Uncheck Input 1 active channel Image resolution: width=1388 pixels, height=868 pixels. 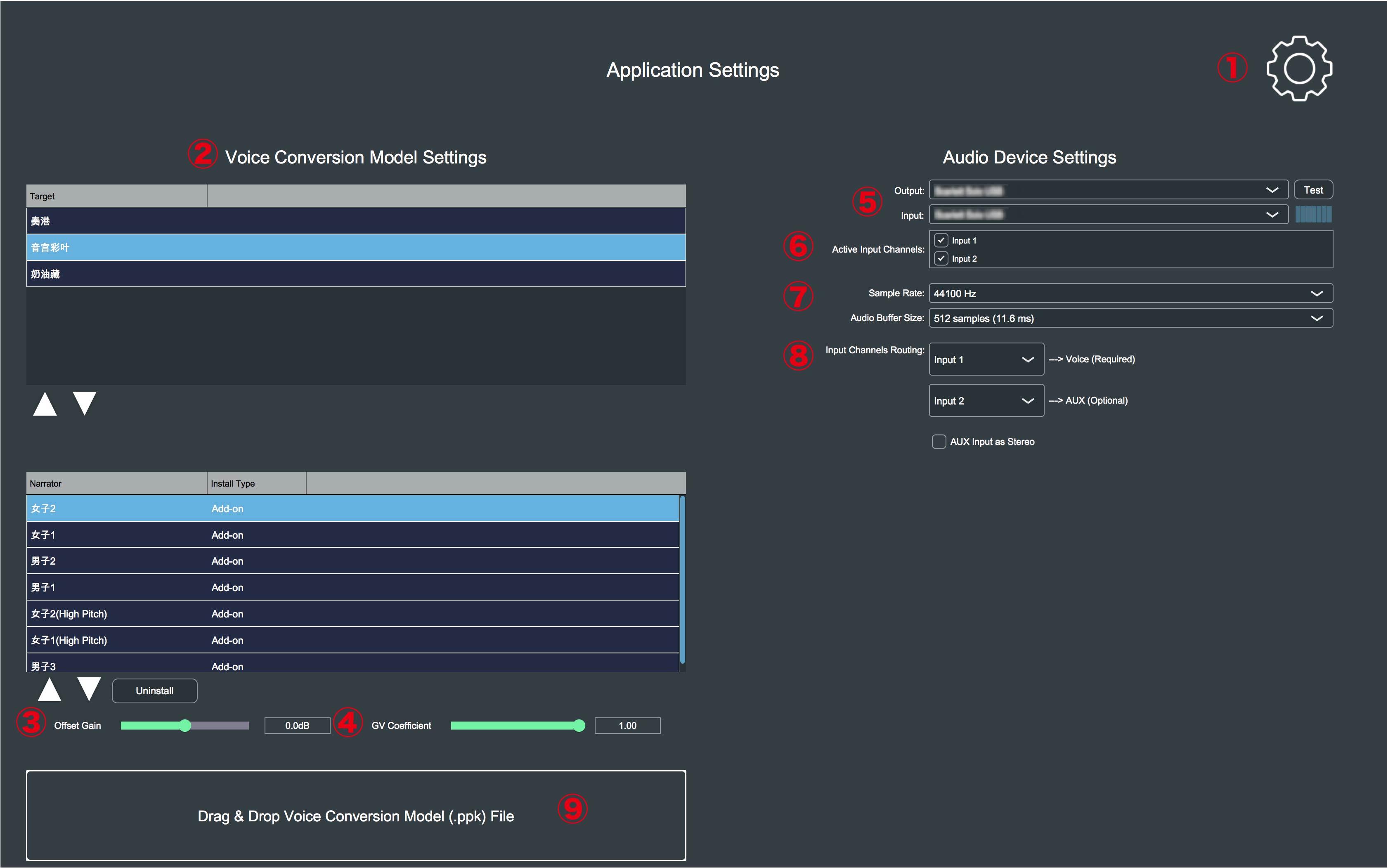coord(941,240)
